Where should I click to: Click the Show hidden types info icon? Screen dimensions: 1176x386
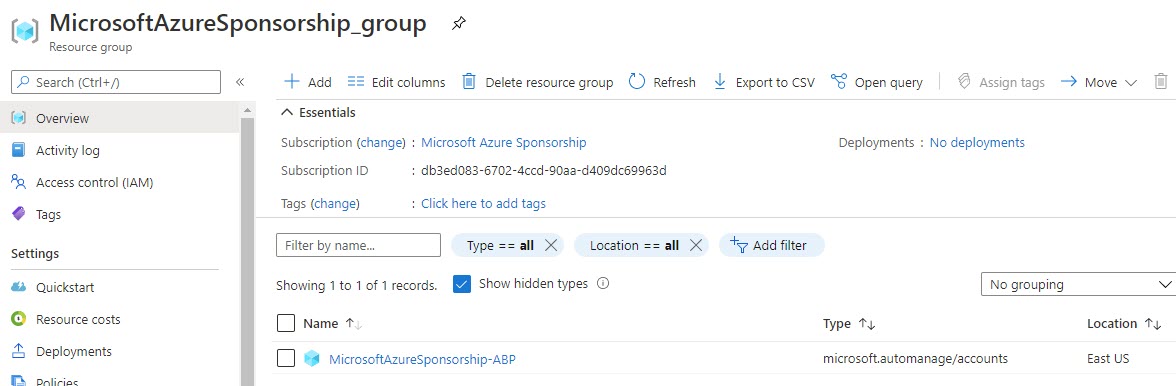click(x=602, y=284)
